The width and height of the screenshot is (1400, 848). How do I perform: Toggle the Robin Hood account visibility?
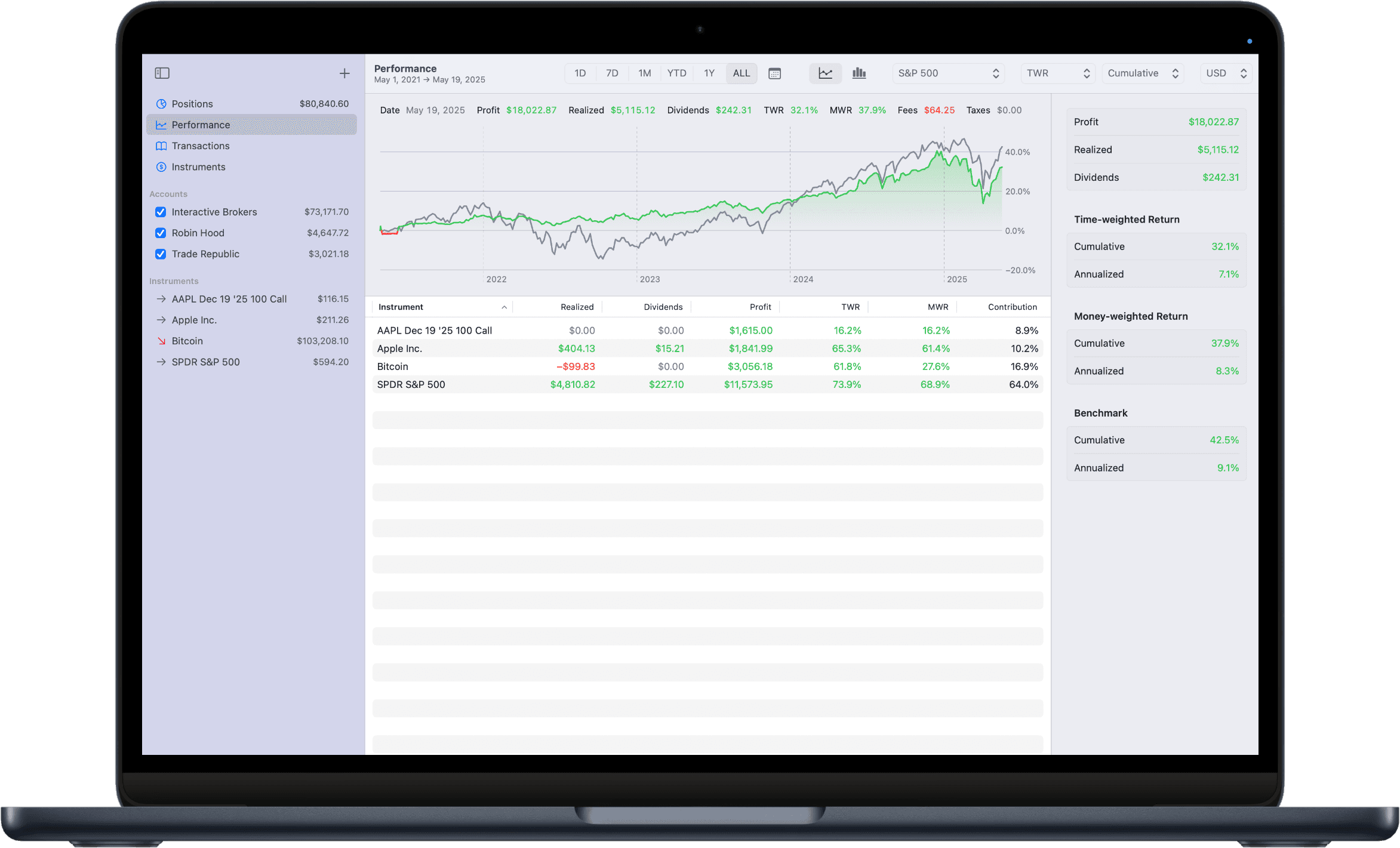(161, 233)
